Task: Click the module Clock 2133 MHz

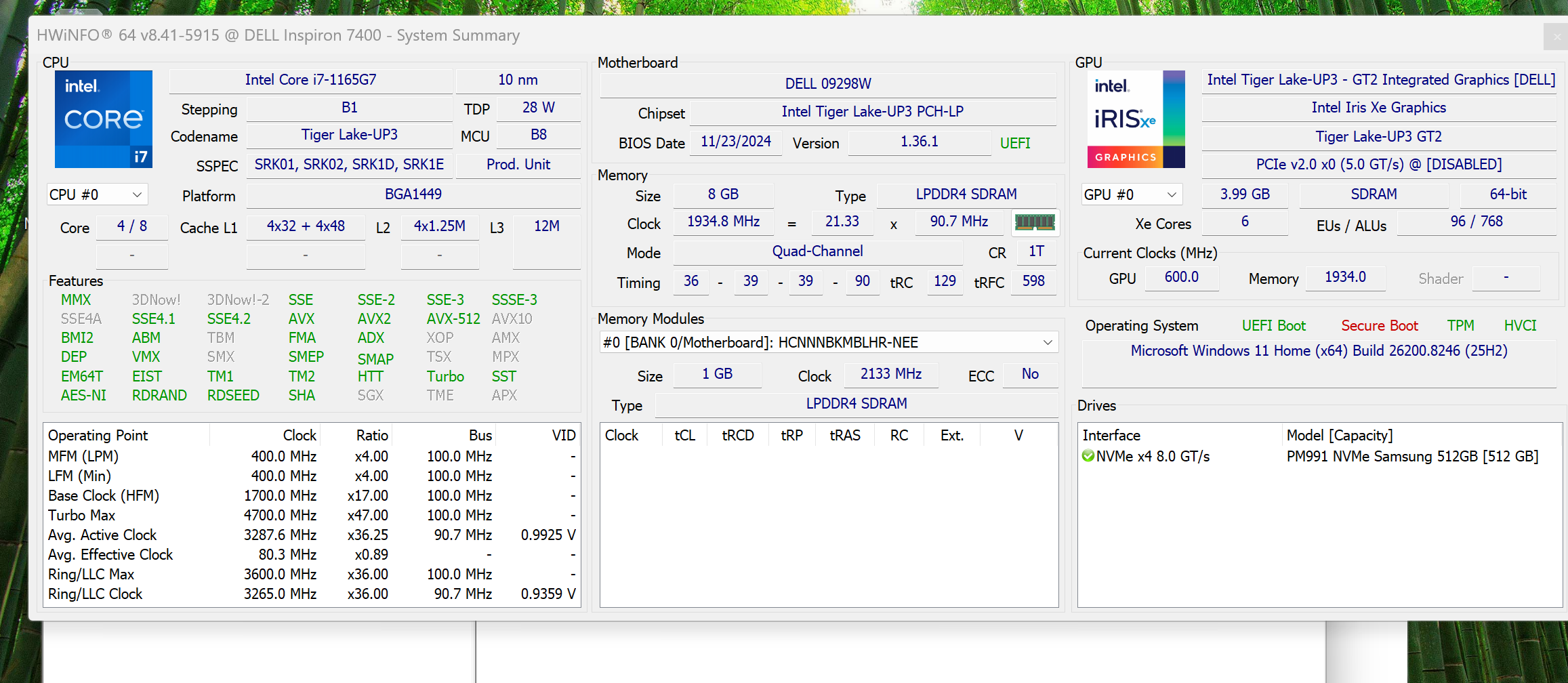Action: click(891, 375)
